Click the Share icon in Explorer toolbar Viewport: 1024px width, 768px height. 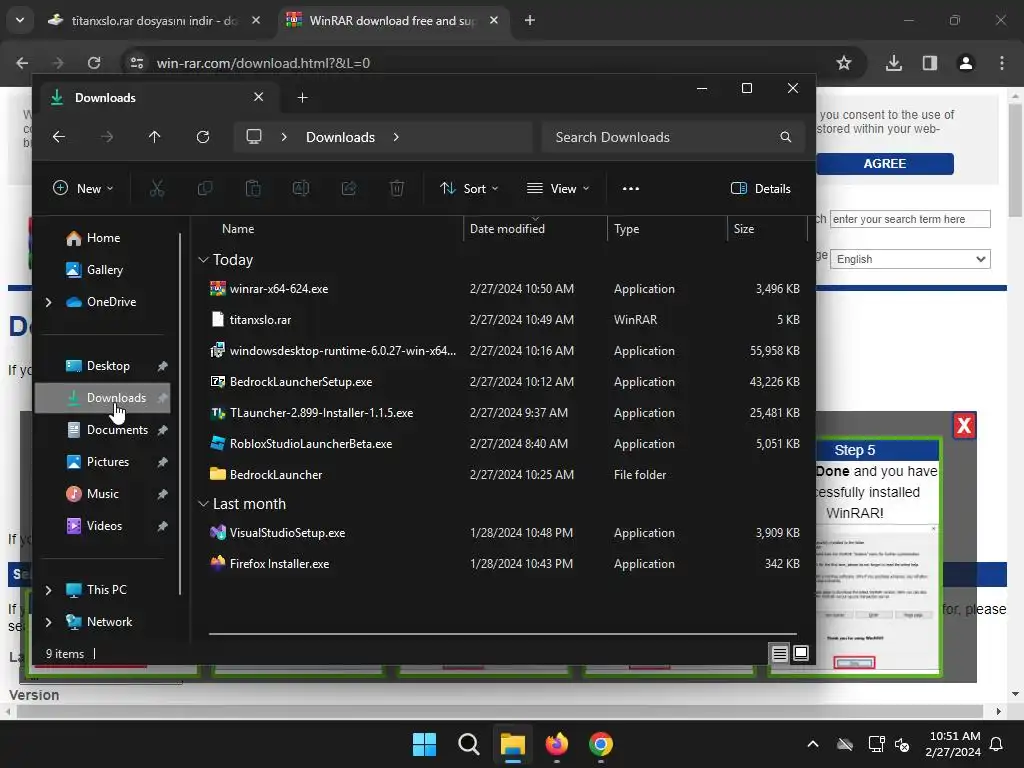point(349,189)
